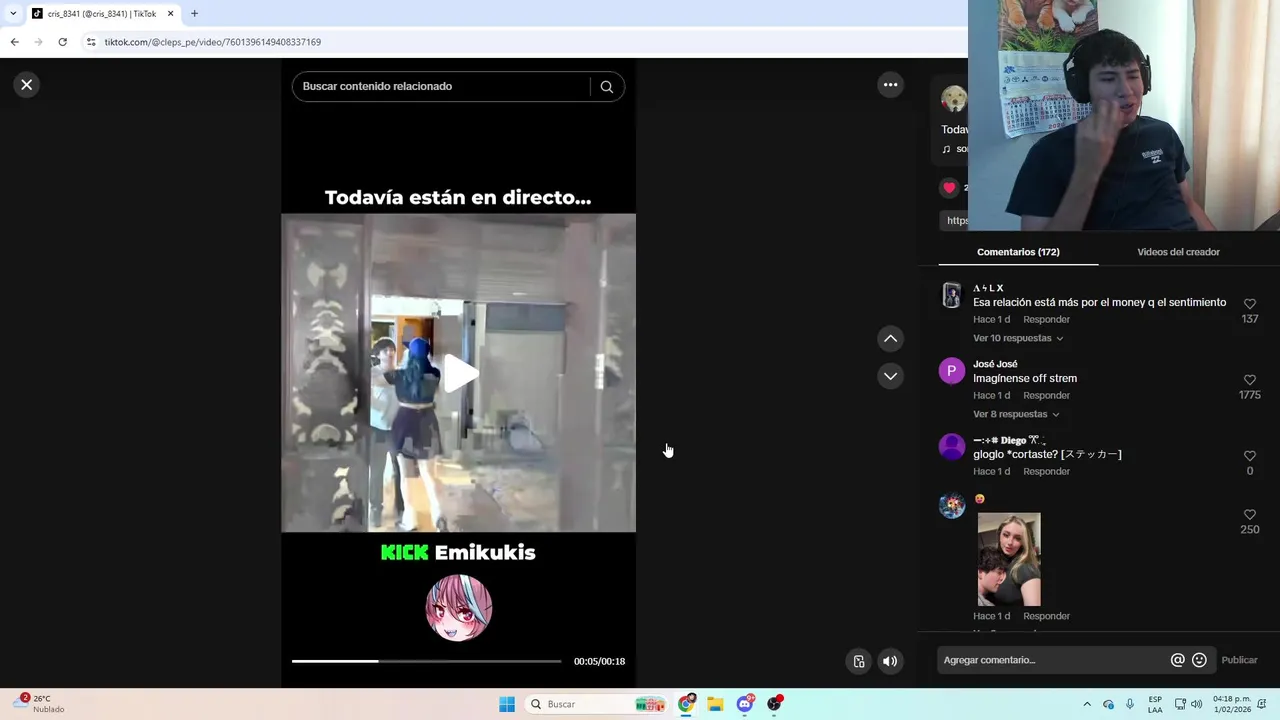Viewport: 1280px width, 720px height.
Task: Open the tab search dropdown arrow
Action: (x=12, y=14)
